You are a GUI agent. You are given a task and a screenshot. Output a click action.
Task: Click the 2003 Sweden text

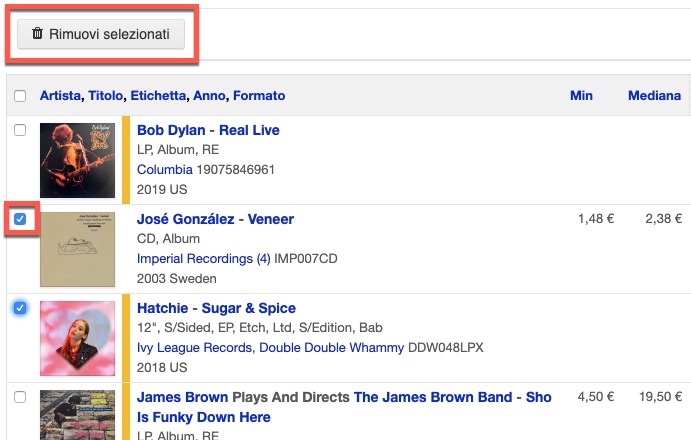[x=177, y=279]
